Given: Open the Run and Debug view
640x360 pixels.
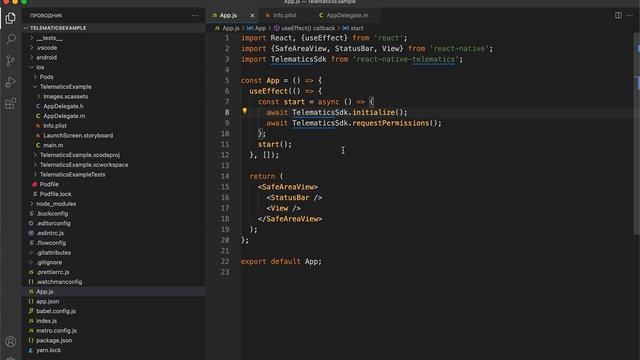Looking at the screenshot, I should click(11, 82).
